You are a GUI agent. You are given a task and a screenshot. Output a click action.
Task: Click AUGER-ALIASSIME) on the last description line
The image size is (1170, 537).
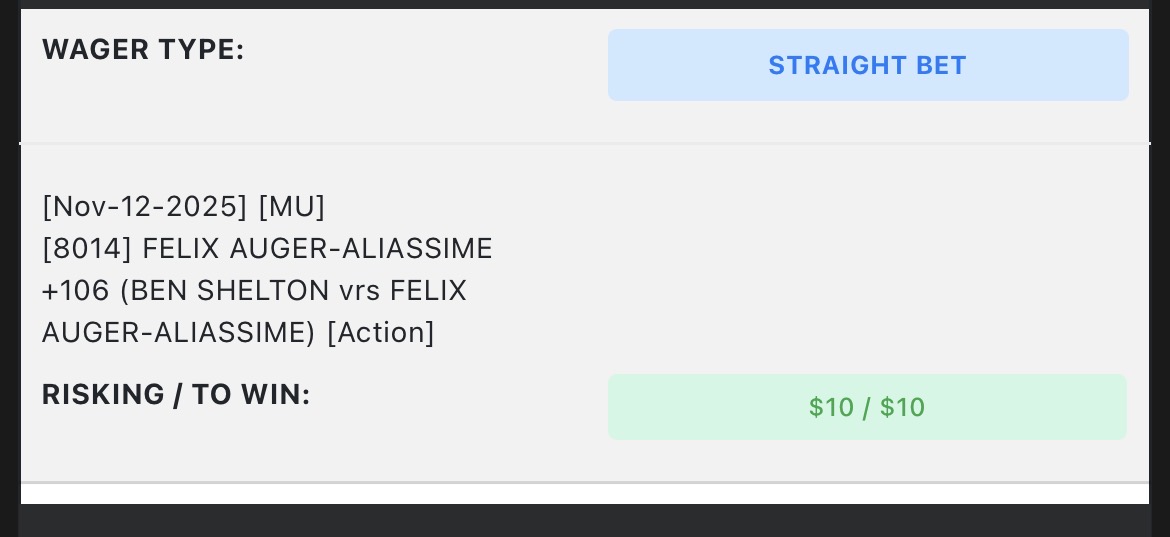(179, 332)
